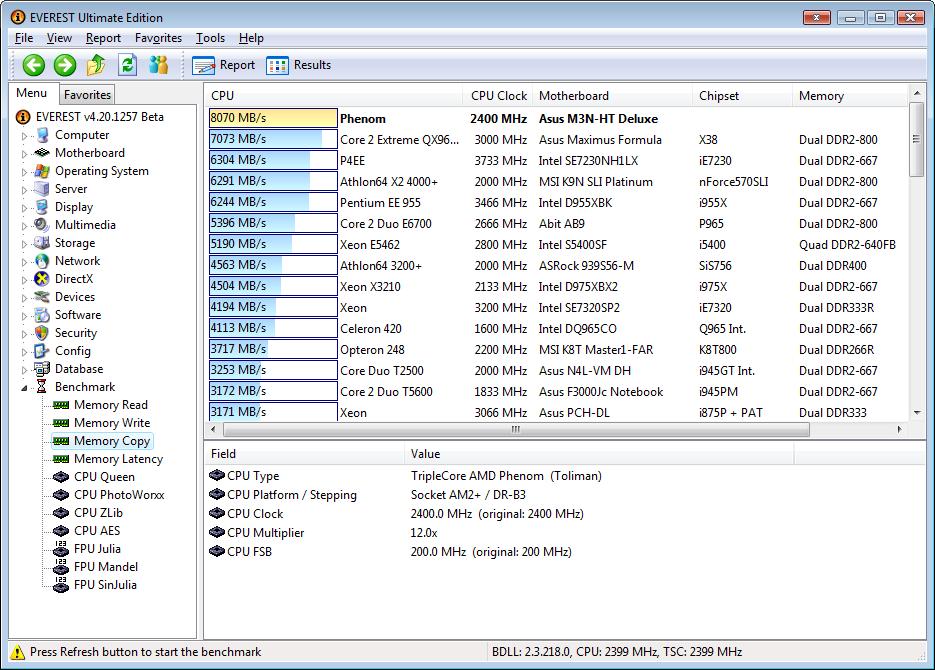Click the EVEREST v4.20.1257 Beta root icon
The height and width of the screenshot is (670, 935).
23,117
